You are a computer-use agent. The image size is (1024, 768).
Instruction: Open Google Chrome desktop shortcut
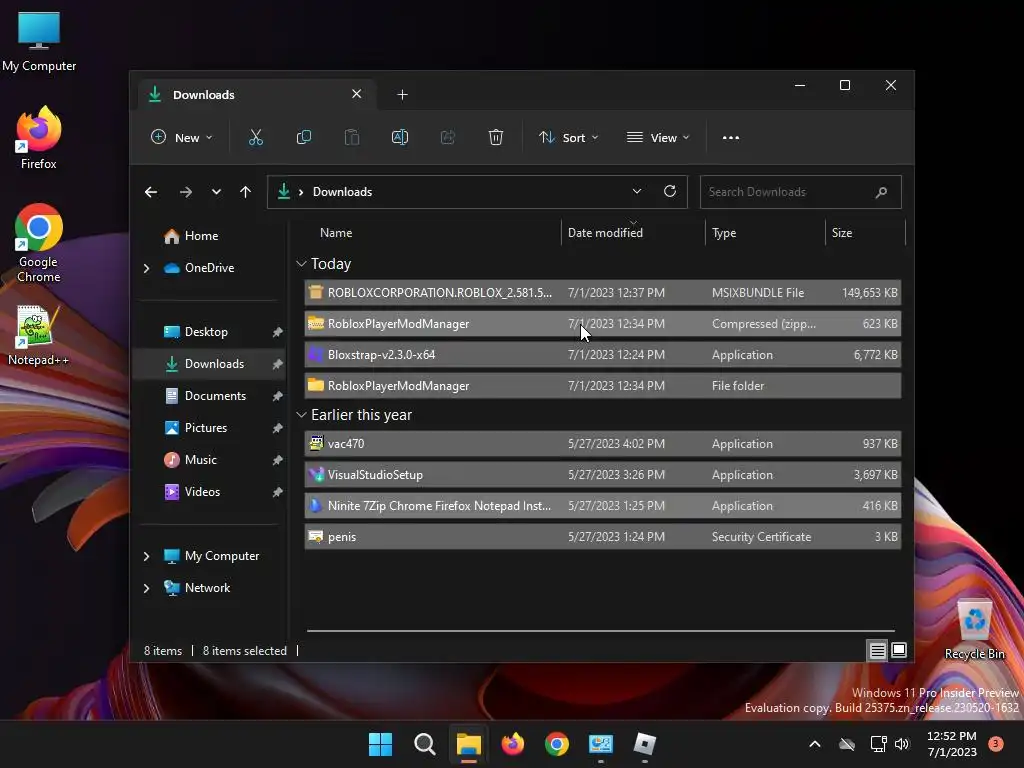(x=39, y=243)
